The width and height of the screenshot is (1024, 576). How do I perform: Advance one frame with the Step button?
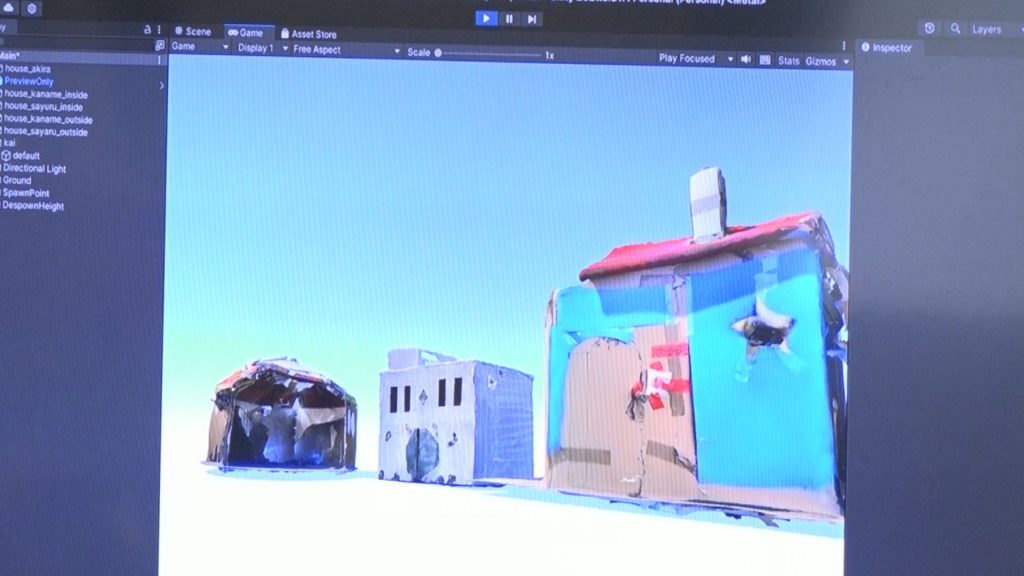click(532, 19)
